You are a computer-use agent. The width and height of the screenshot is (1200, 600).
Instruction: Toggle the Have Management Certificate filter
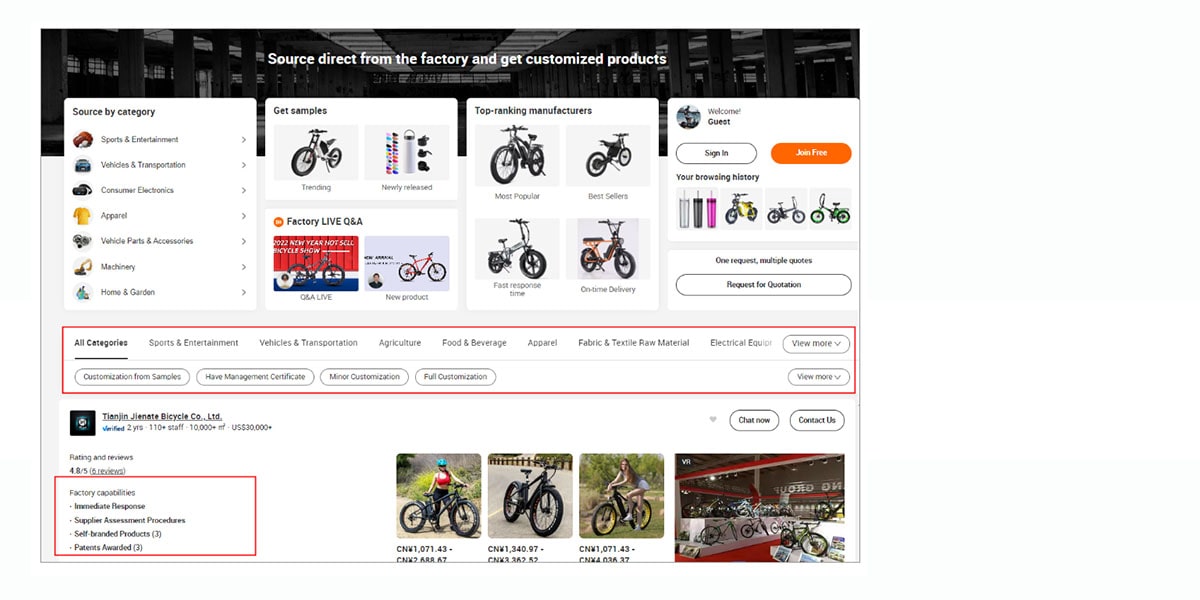(255, 377)
